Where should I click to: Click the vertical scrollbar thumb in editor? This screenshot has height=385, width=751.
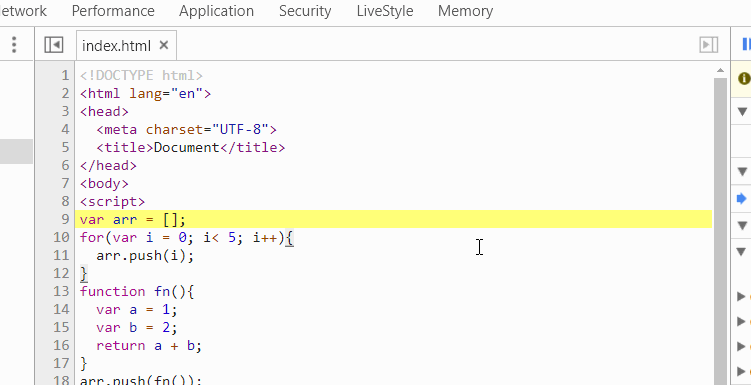[720, 230]
